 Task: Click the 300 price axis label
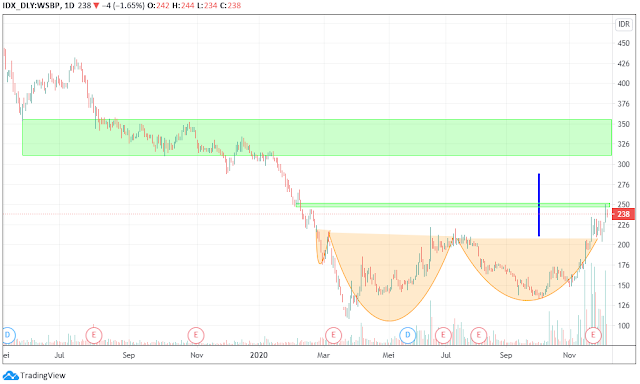point(623,164)
